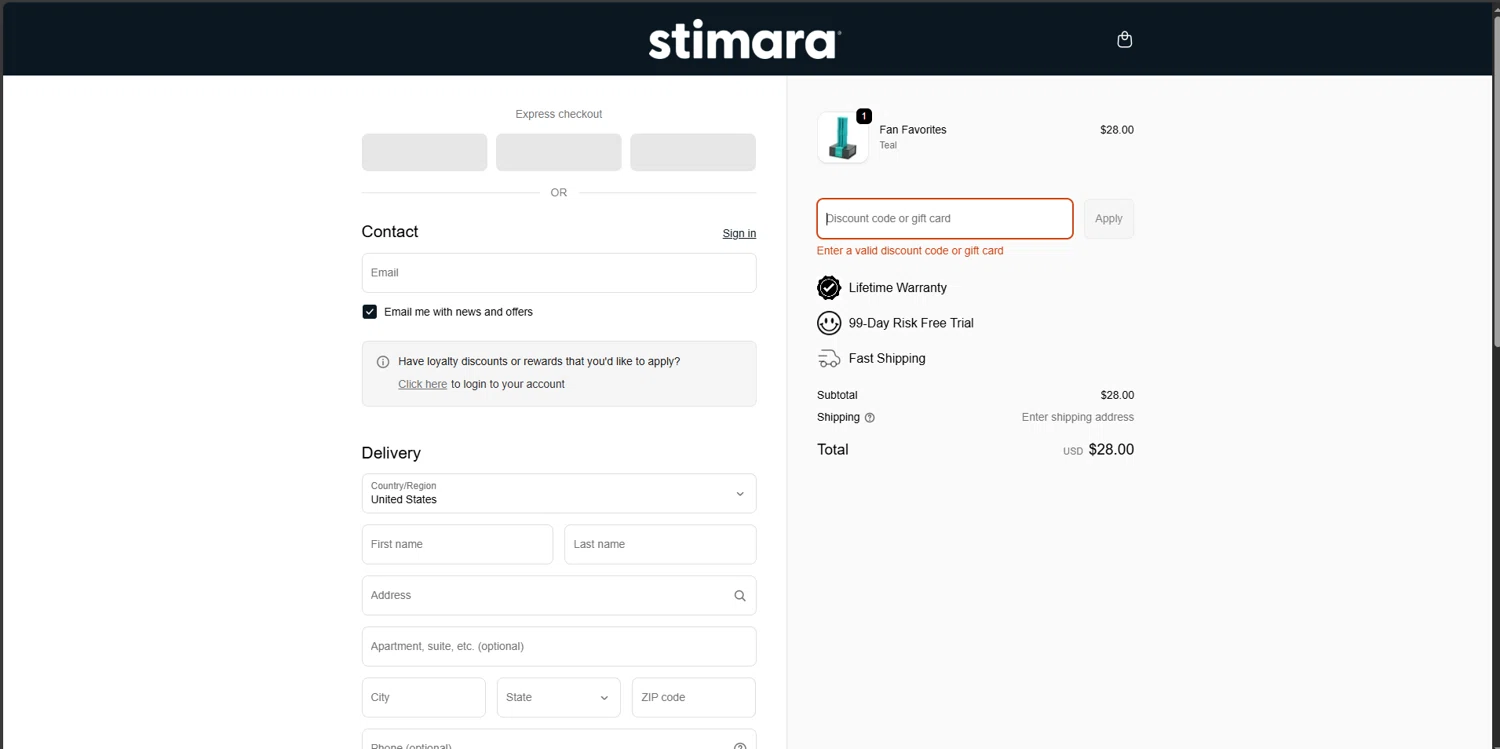This screenshot has height=749, width=1500.
Task: Focus the First name field
Action: 457,544
